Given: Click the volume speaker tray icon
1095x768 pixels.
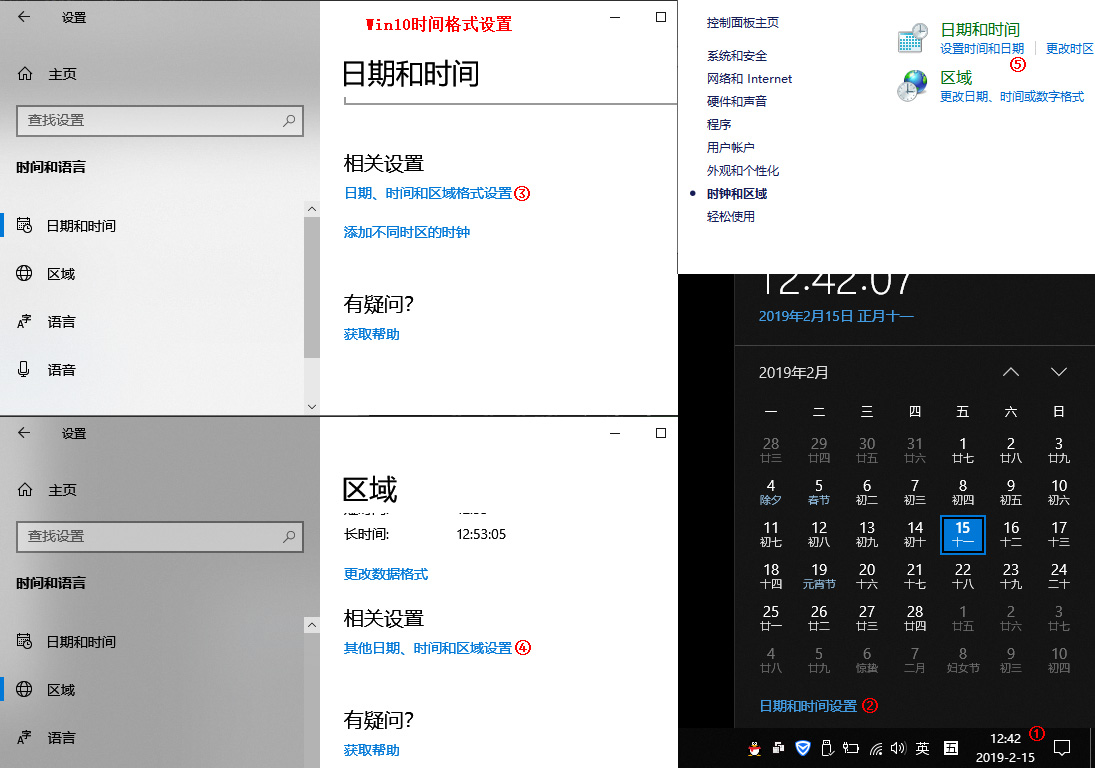Looking at the screenshot, I should (899, 748).
